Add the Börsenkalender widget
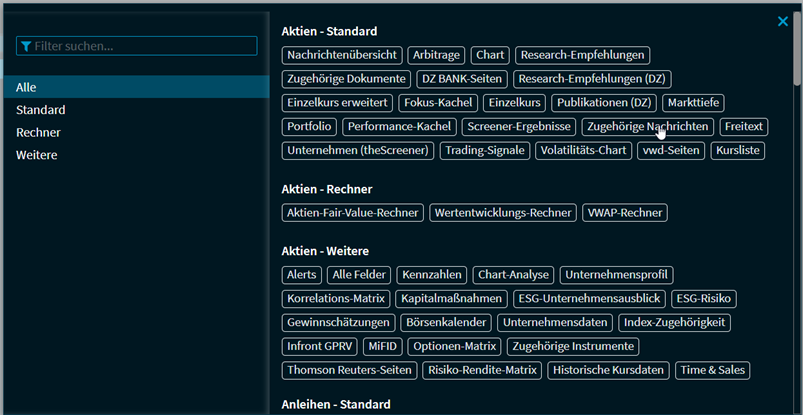The height and width of the screenshot is (415, 803). click(x=445, y=322)
